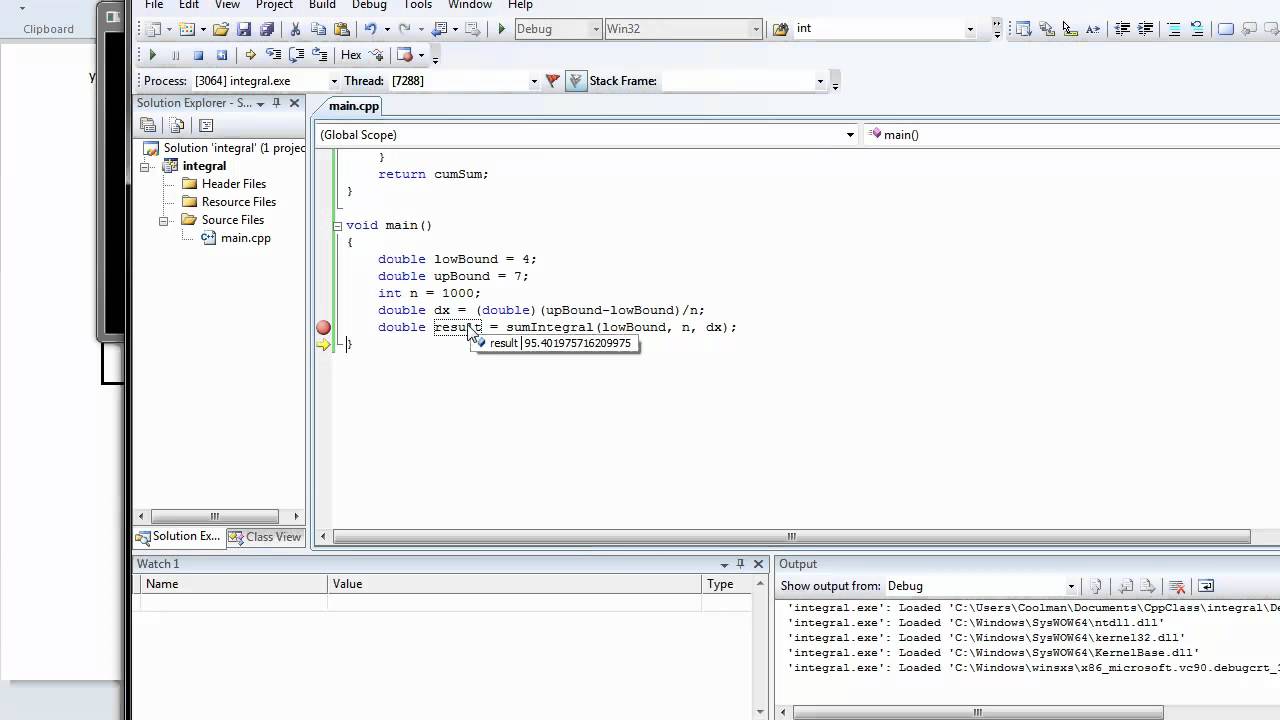Click the Show Next Statement arrow icon
This screenshot has height=720, width=1280.
tap(250, 55)
